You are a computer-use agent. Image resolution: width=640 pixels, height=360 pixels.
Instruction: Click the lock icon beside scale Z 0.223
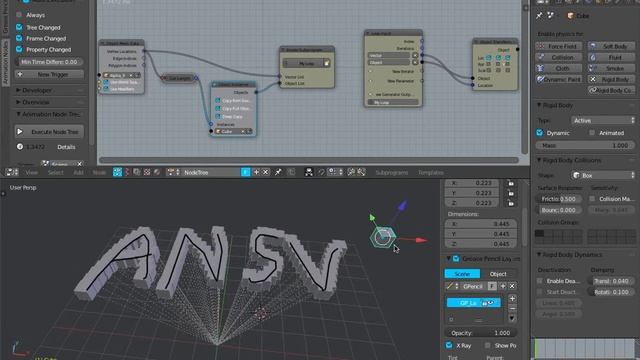click(x=511, y=203)
